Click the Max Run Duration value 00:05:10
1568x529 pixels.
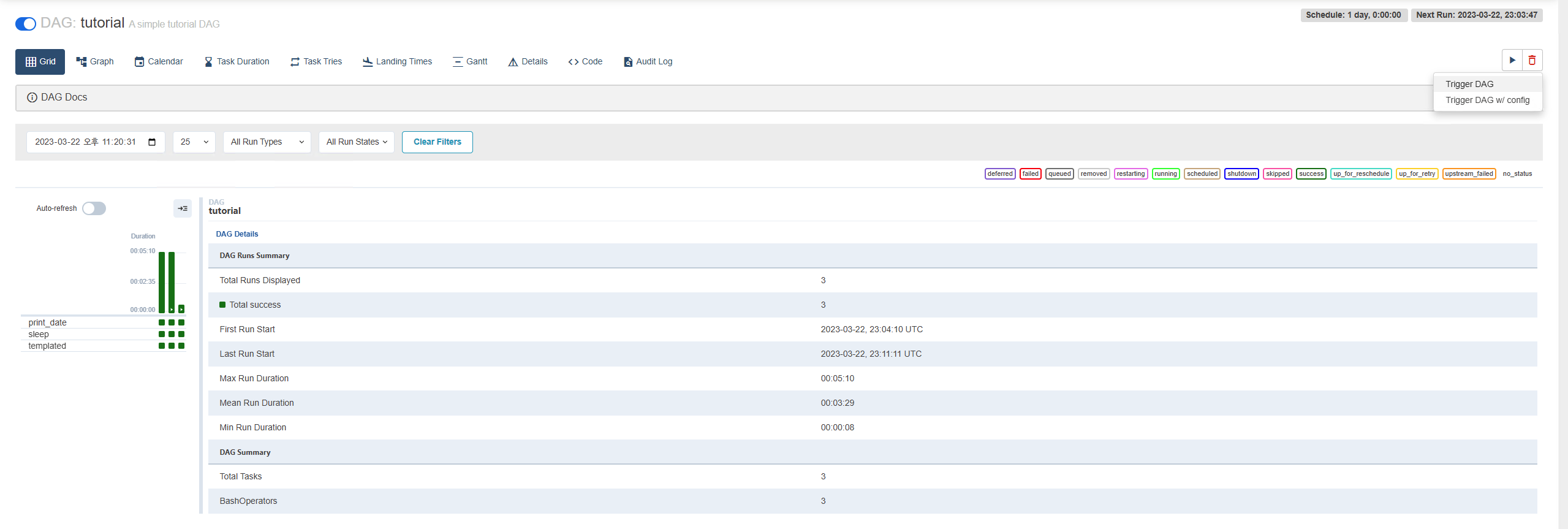pyautogui.click(x=837, y=379)
